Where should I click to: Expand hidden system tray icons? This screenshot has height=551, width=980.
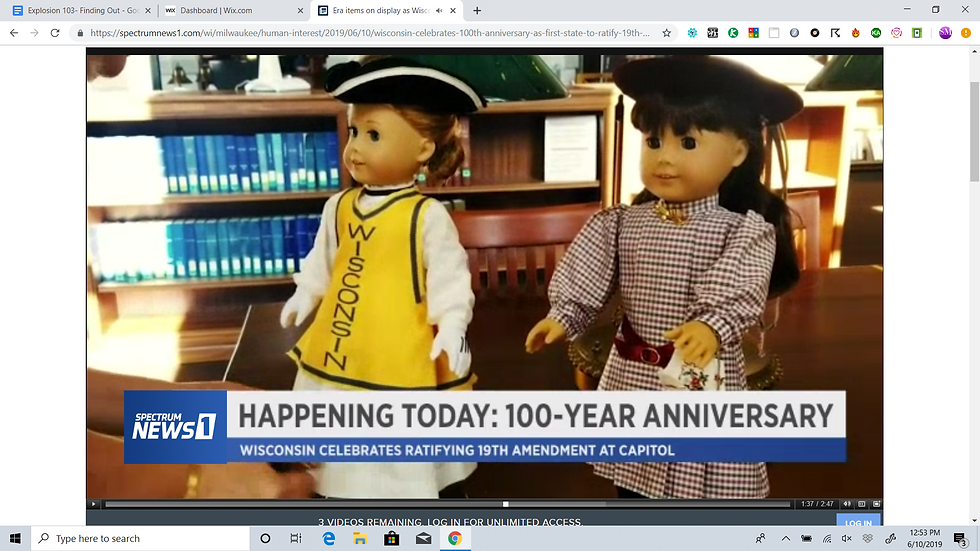tap(786, 539)
